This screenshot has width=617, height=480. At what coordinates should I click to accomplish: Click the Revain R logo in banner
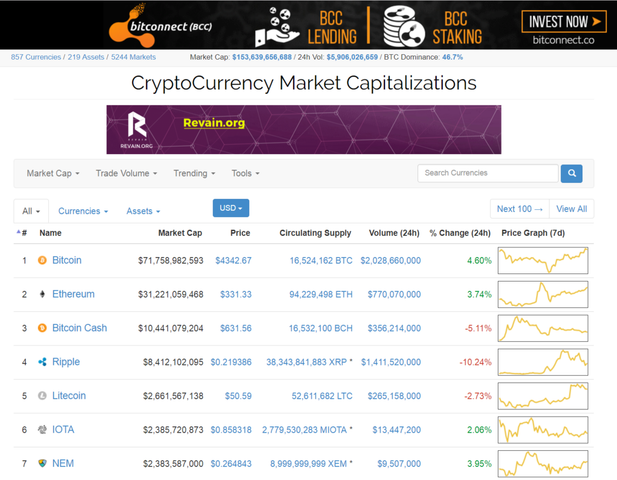[137, 126]
